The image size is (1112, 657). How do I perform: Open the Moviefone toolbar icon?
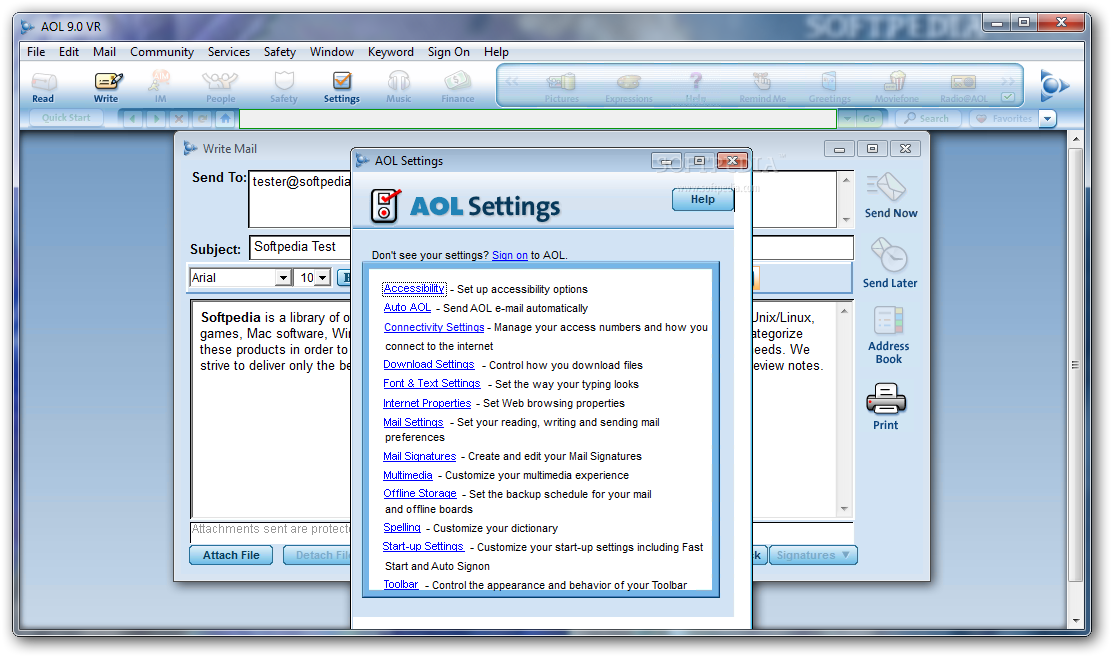click(896, 88)
